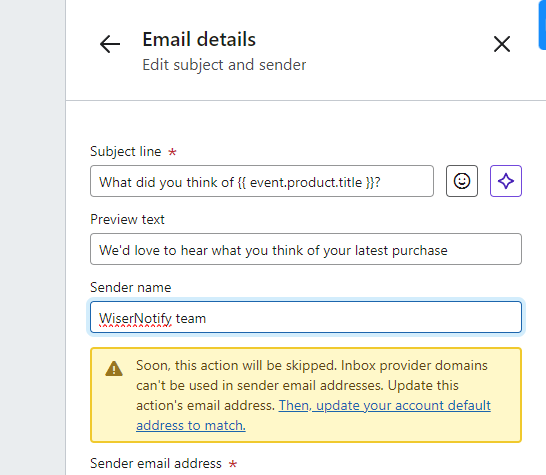The width and height of the screenshot is (546, 475).
Task: Click the blue button at top-right edge
Action: (x=542, y=24)
